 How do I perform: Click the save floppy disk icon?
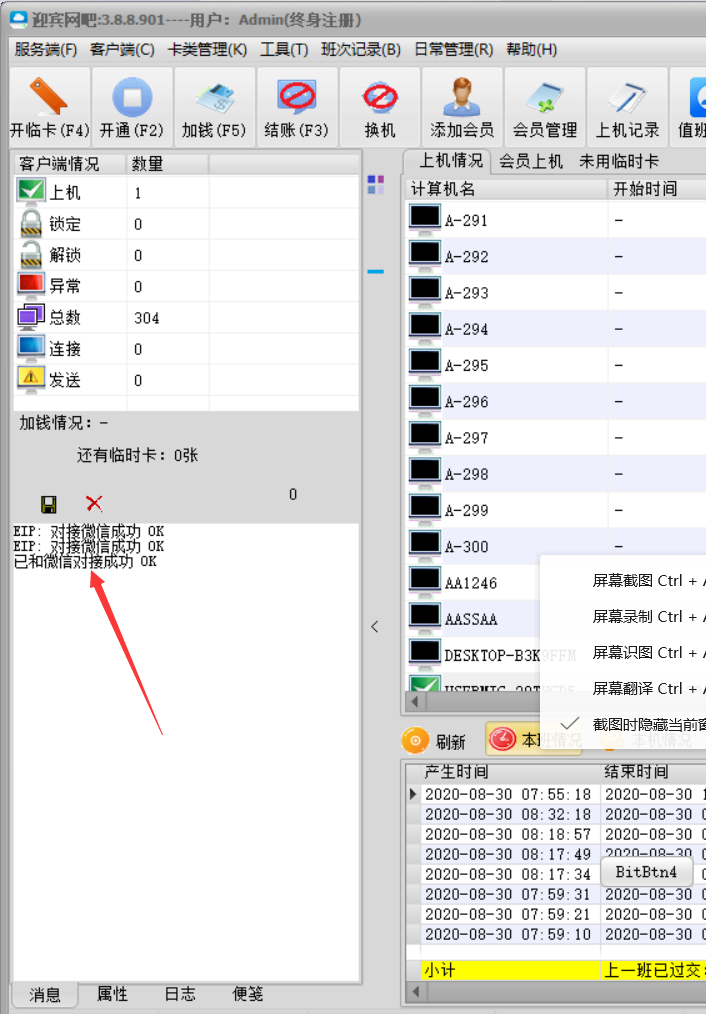tap(48, 504)
